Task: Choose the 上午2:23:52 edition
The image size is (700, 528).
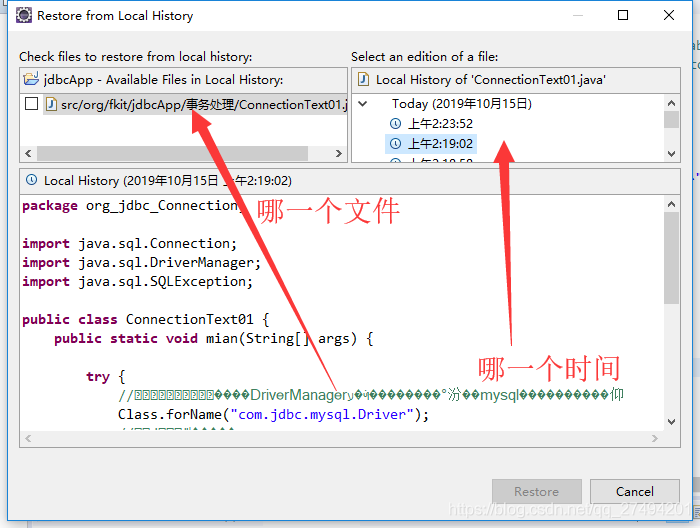Action: pos(440,124)
